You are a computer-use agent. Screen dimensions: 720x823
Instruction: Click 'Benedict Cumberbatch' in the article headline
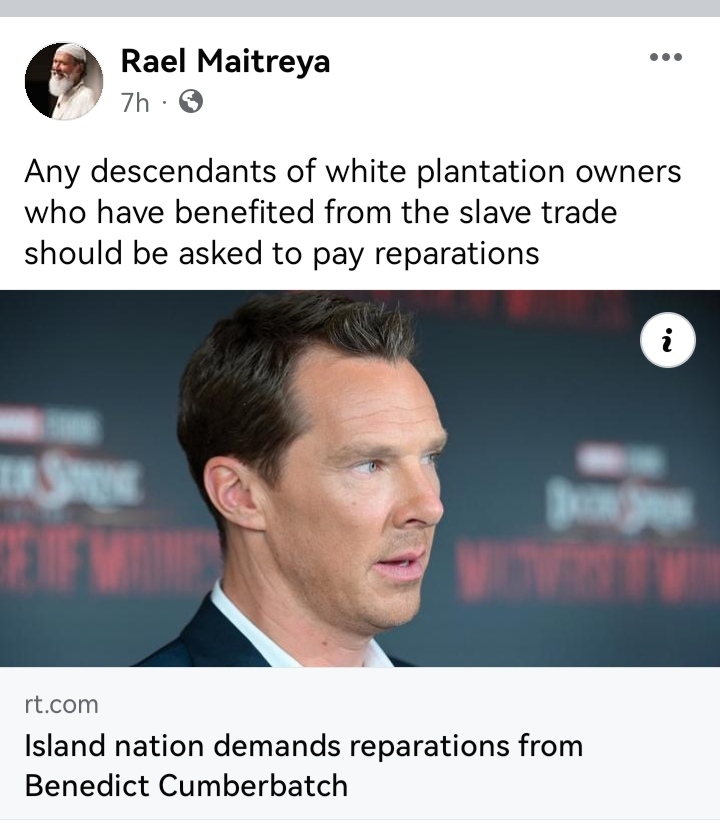point(186,786)
